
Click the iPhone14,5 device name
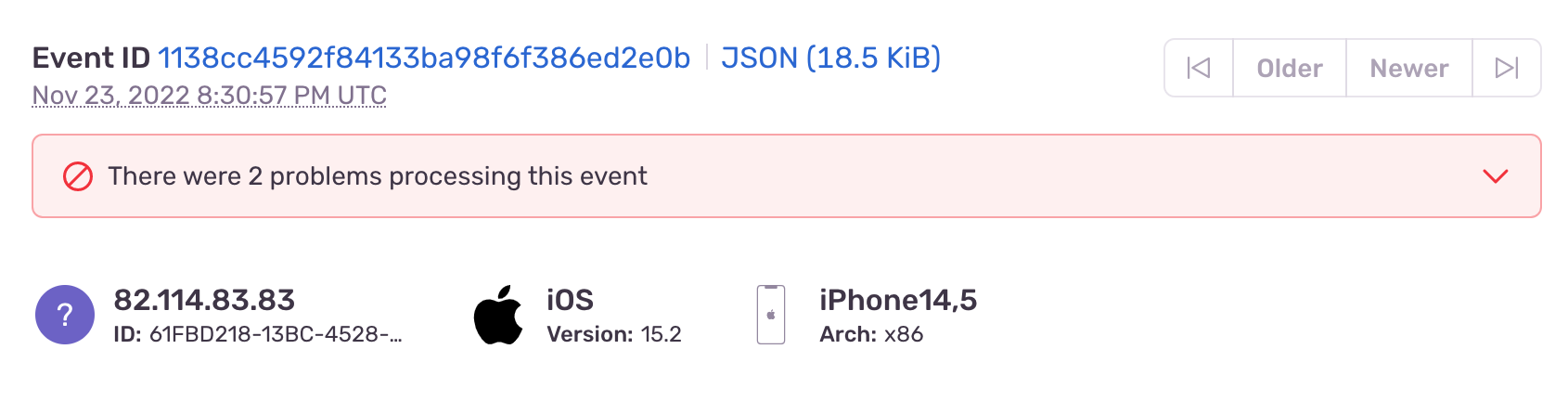pos(898,300)
